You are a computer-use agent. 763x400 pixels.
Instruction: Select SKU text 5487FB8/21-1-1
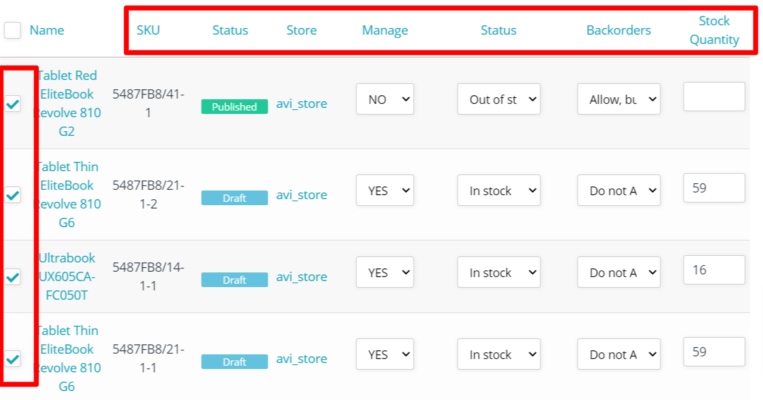pos(148,358)
